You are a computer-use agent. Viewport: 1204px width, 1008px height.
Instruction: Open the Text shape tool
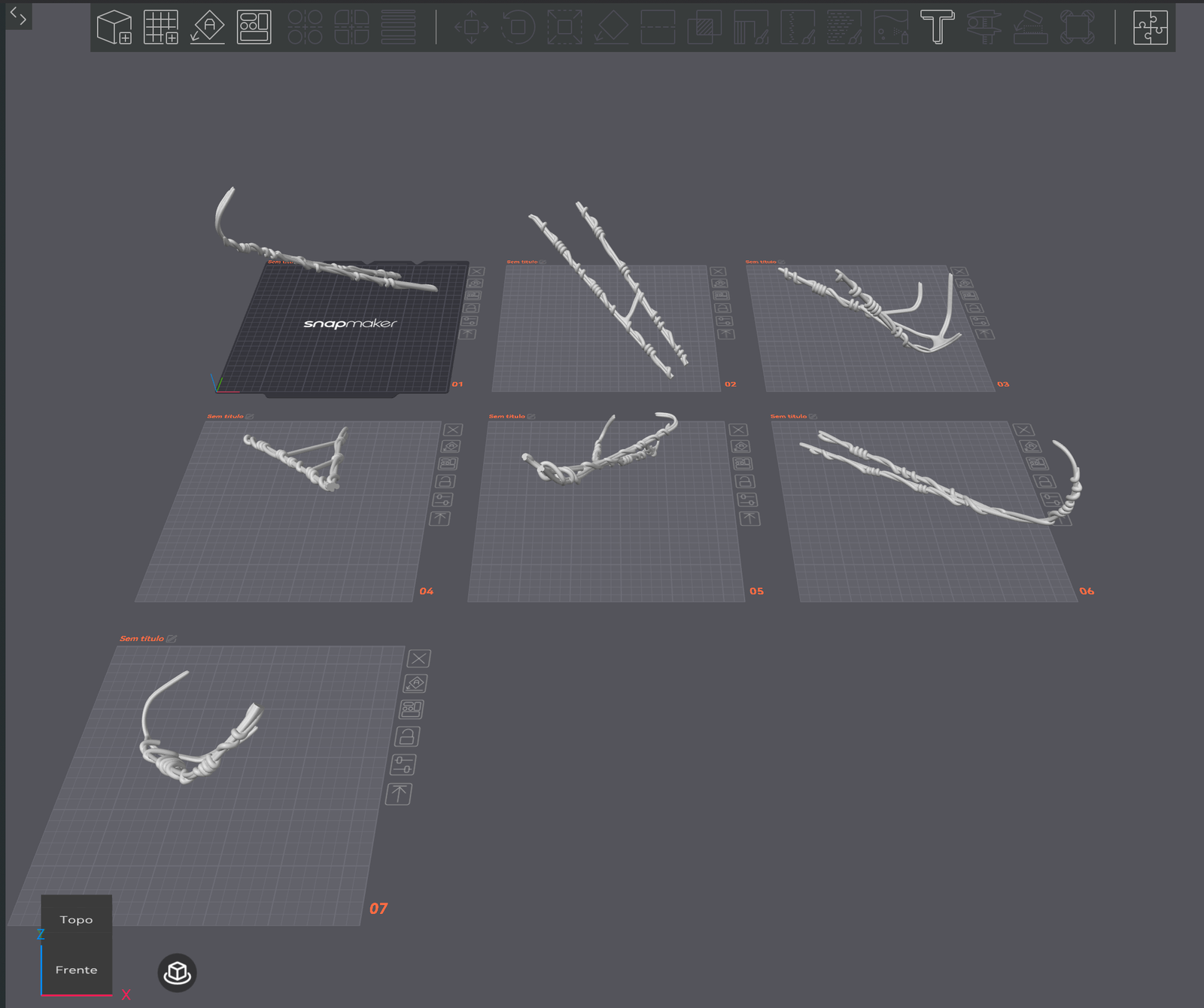coord(938,27)
